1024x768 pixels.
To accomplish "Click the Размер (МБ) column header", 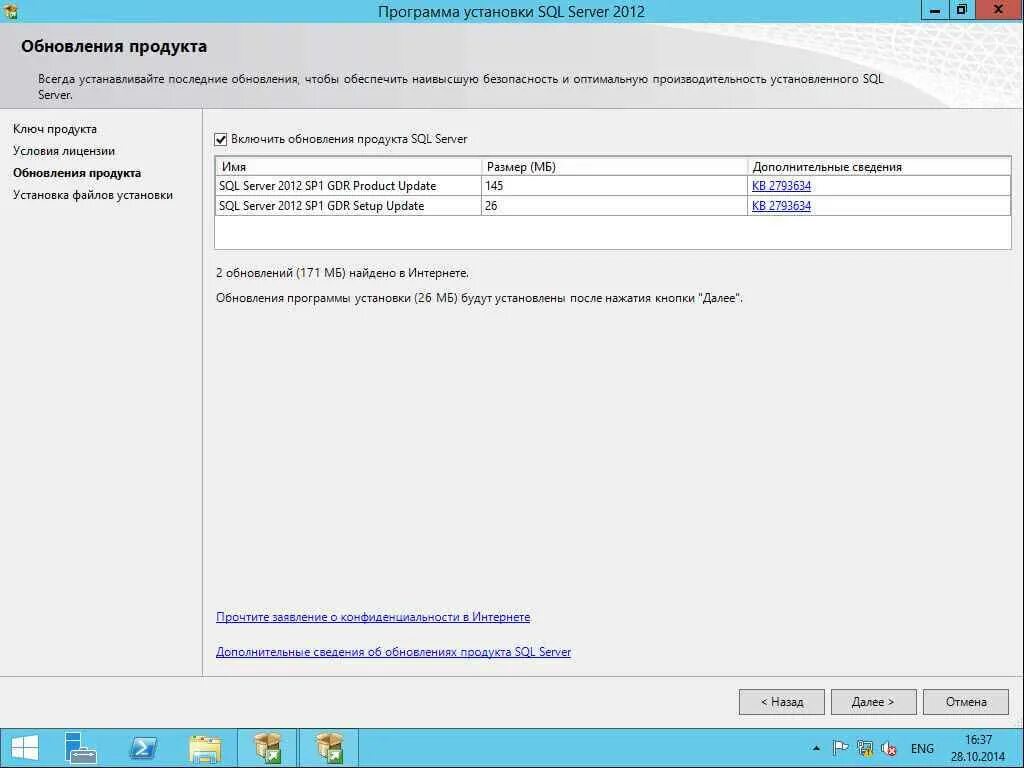I will point(614,167).
